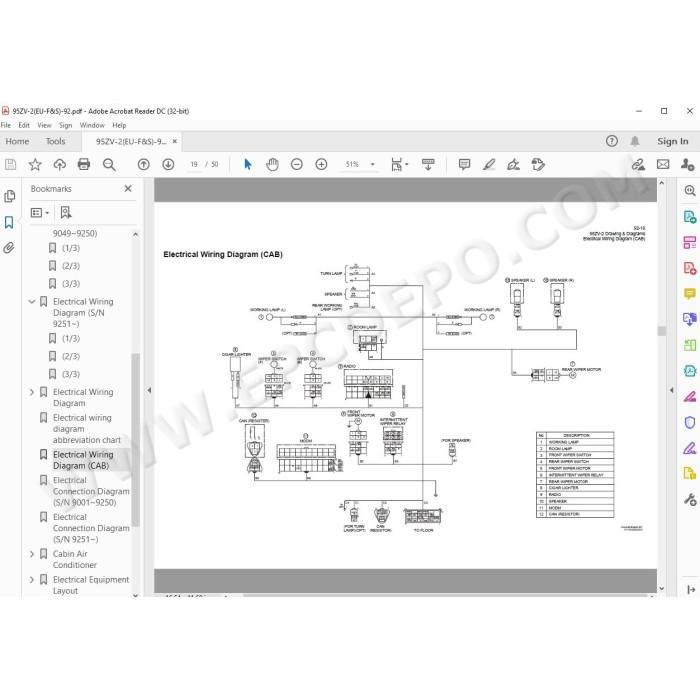This screenshot has height=700, width=700.
Task: Click the Sign In button
Action: click(672, 141)
